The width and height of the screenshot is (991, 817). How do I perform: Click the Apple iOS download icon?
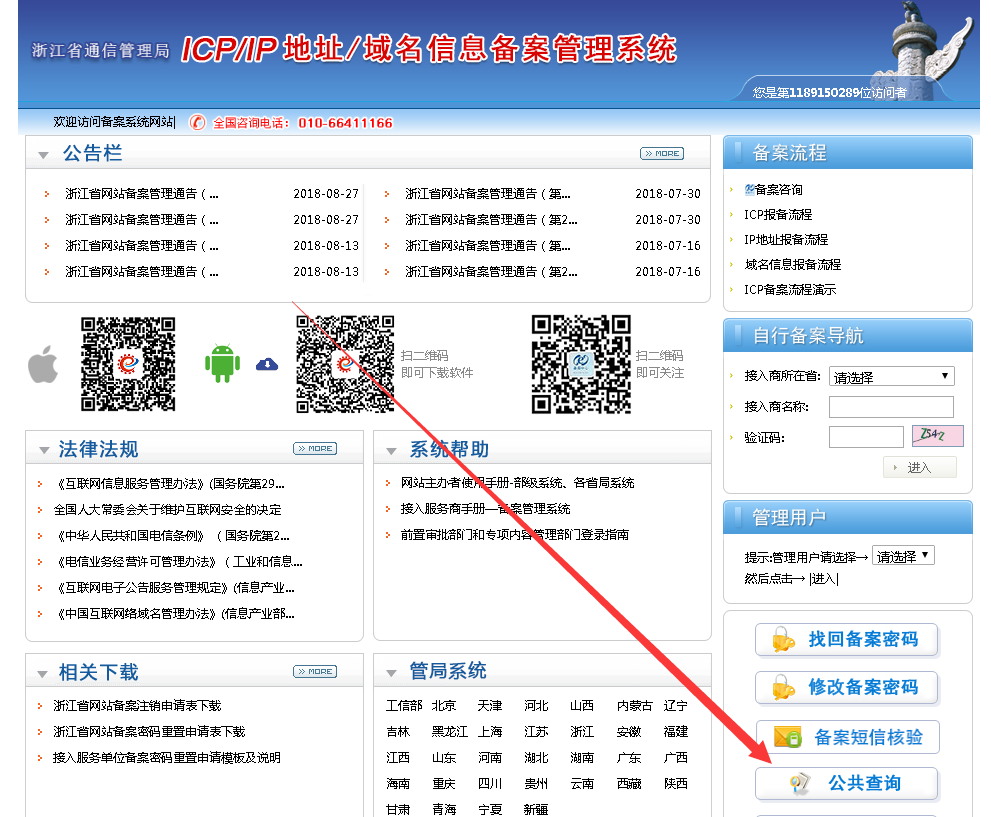pyautogui.click(x=43, y=364)
